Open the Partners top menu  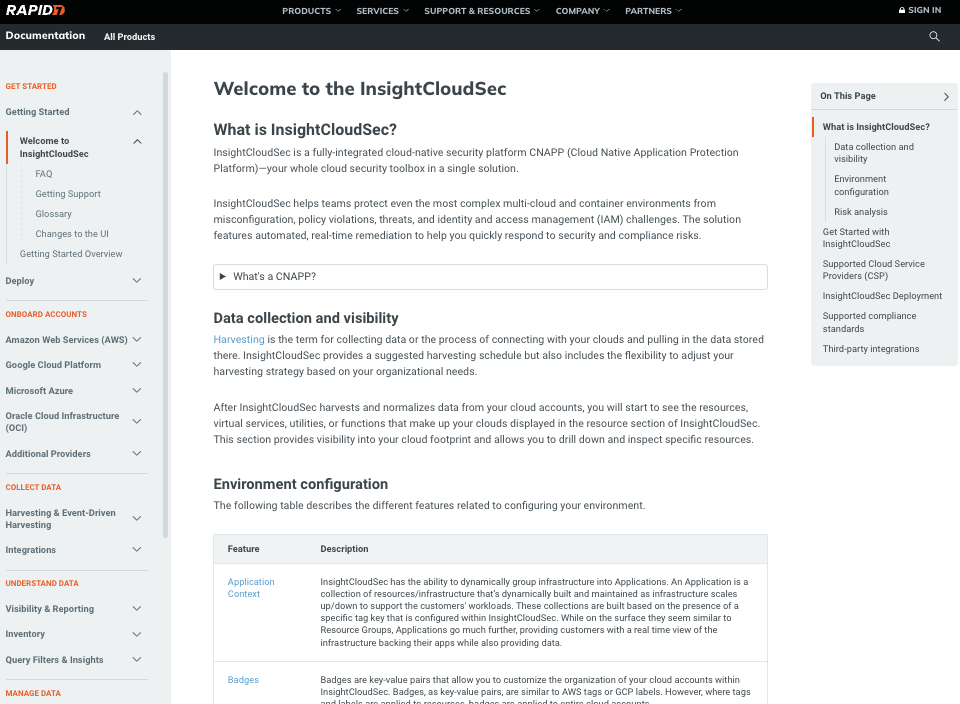pyautogui.click(x=653, y=11)
